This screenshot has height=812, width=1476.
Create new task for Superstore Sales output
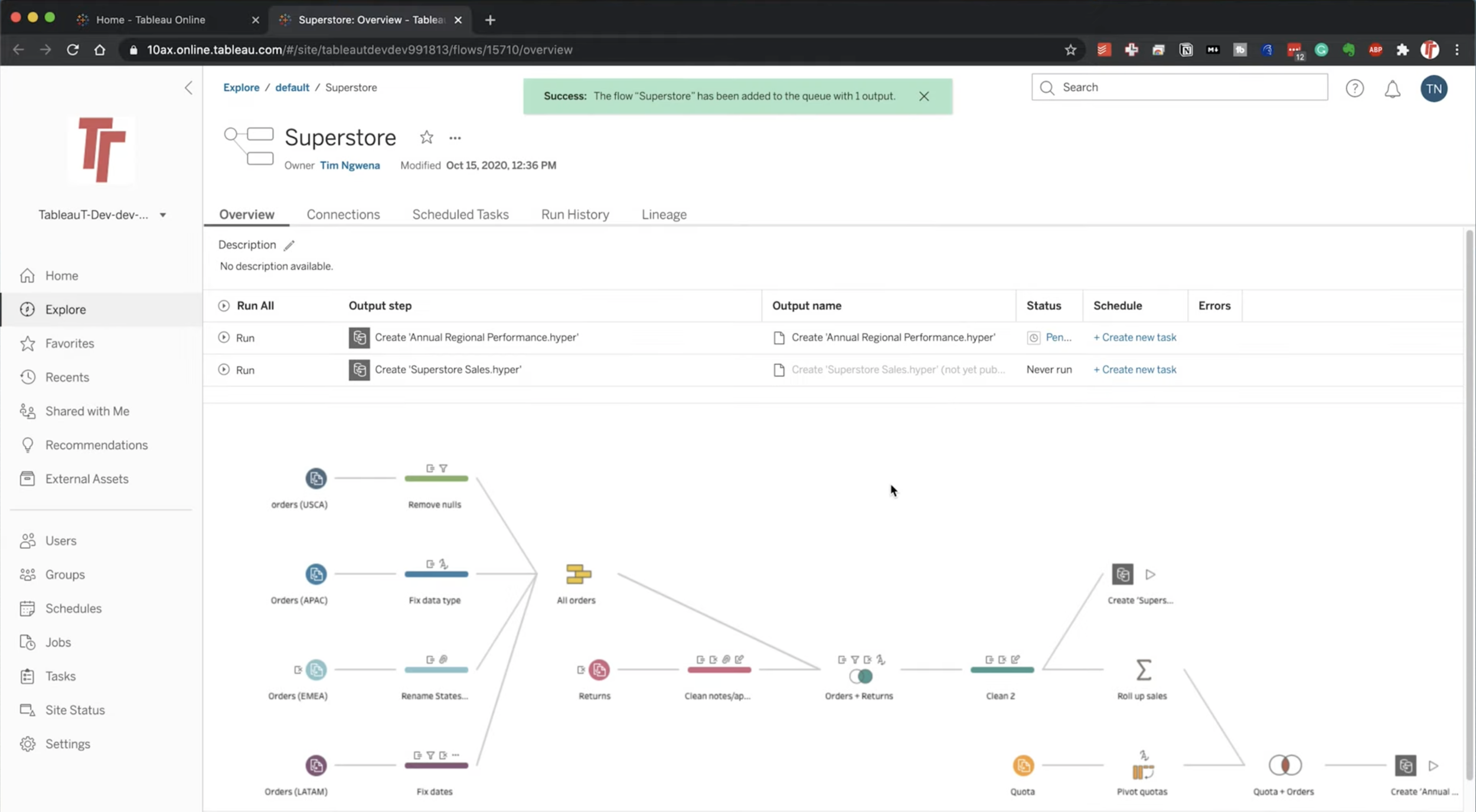pyautogui.click(x=1135, y=369)
